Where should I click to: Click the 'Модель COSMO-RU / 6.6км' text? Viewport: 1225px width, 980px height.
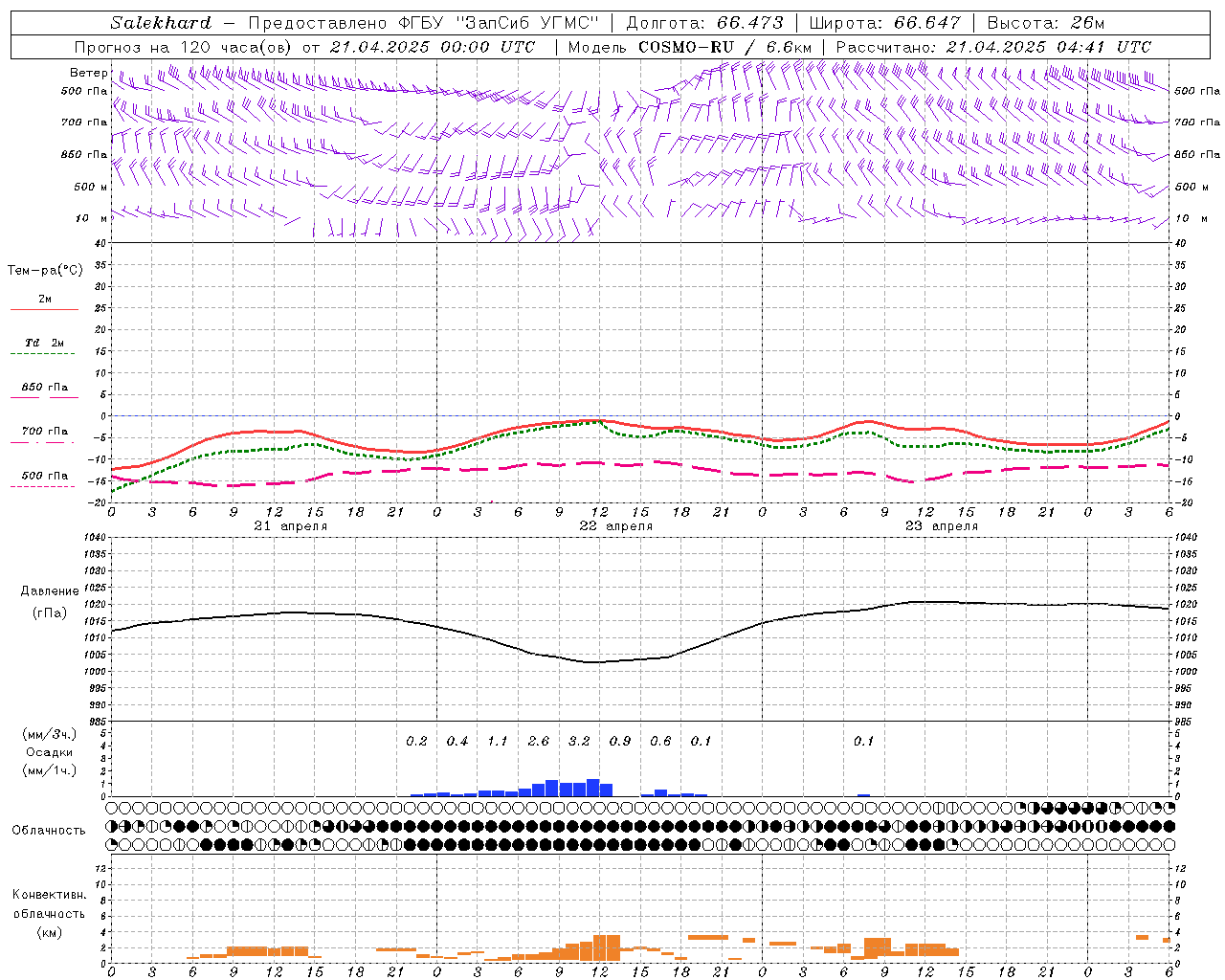690,47
